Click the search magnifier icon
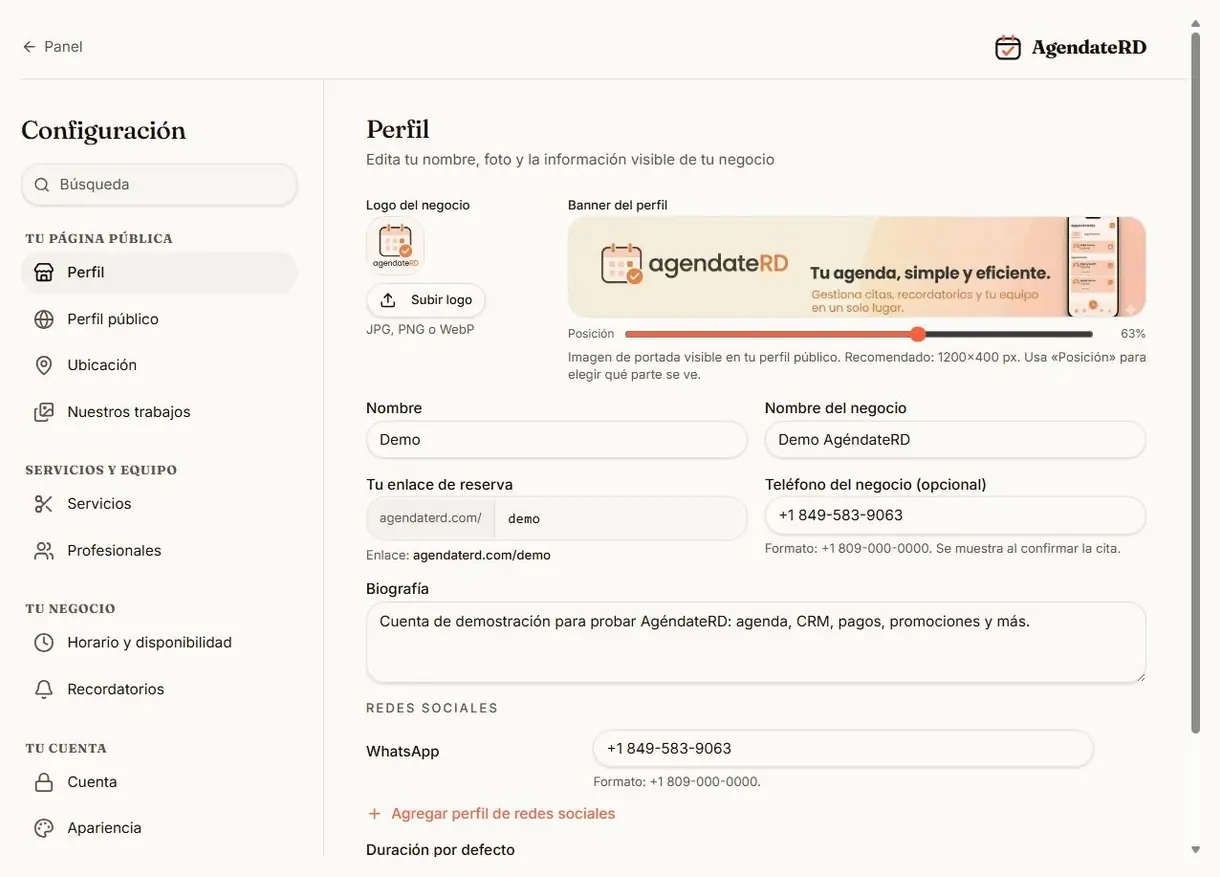Screen dimensions: 1220x877 pyautogui.click(x=42, y=185)
